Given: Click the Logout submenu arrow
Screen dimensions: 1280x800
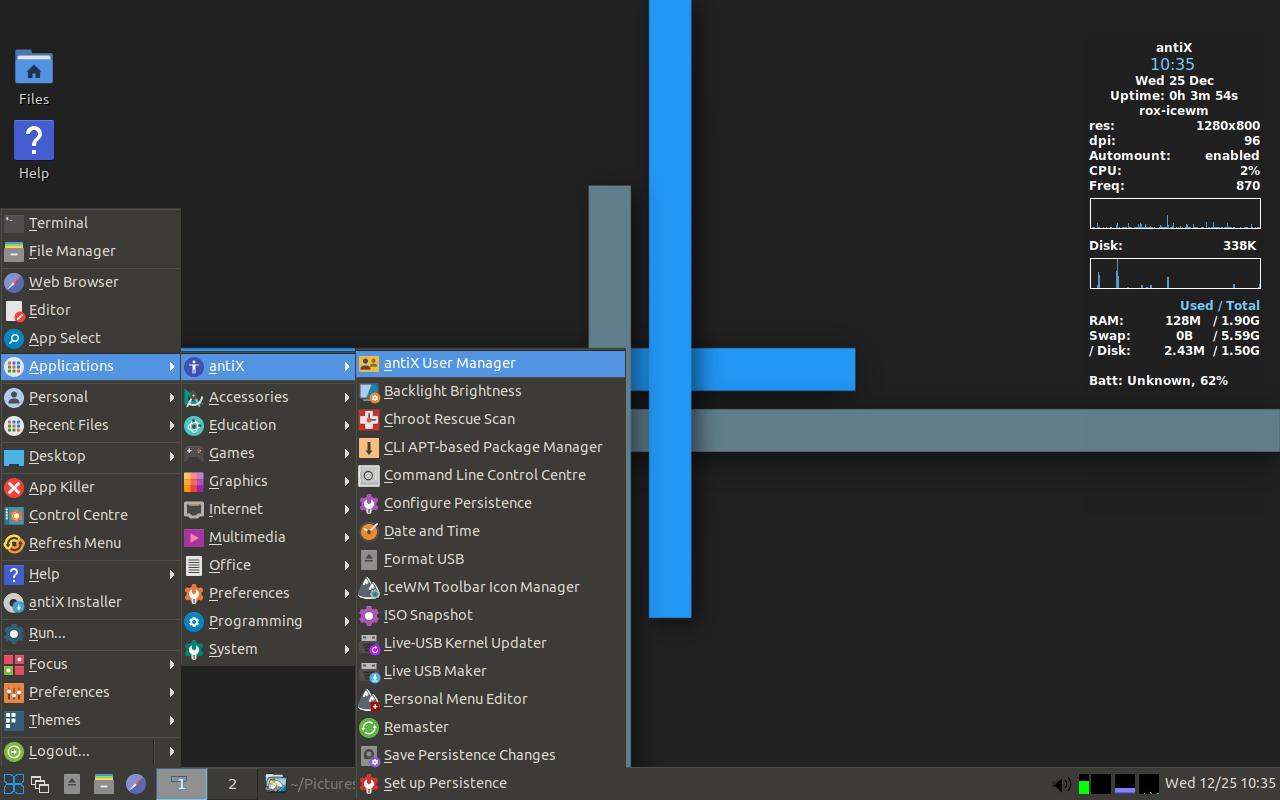Looking at the screenshot, I should click(171, 751).
